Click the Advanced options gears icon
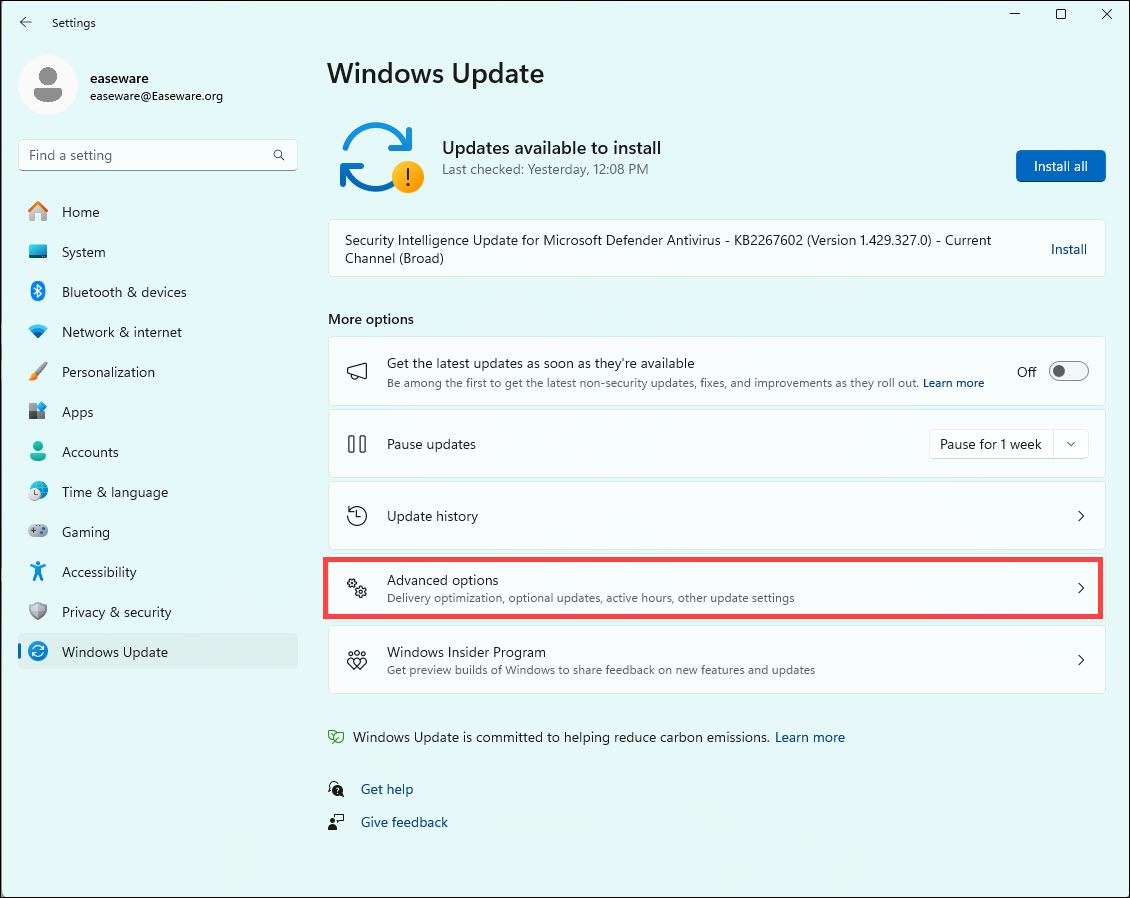Screen dimensions: 1130x898 [357, 588]
